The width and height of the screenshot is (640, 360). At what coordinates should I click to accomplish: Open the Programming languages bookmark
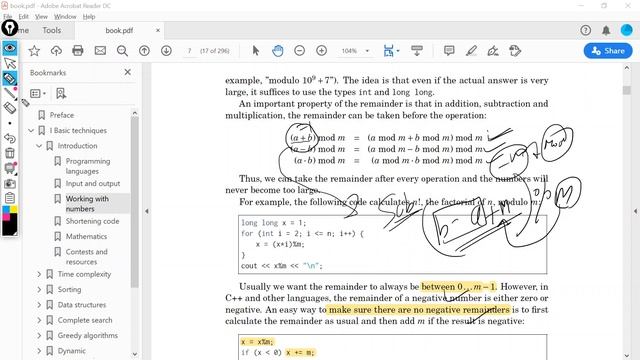88,166
